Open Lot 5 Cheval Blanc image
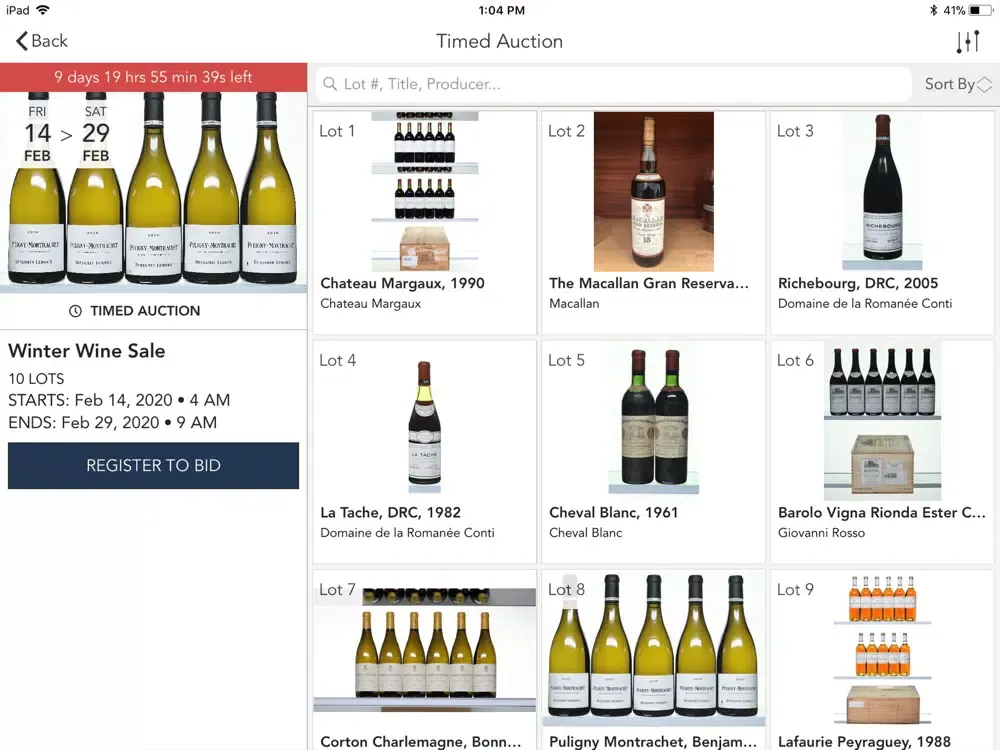Viewport: 1000px width, 750px height. 654,422
